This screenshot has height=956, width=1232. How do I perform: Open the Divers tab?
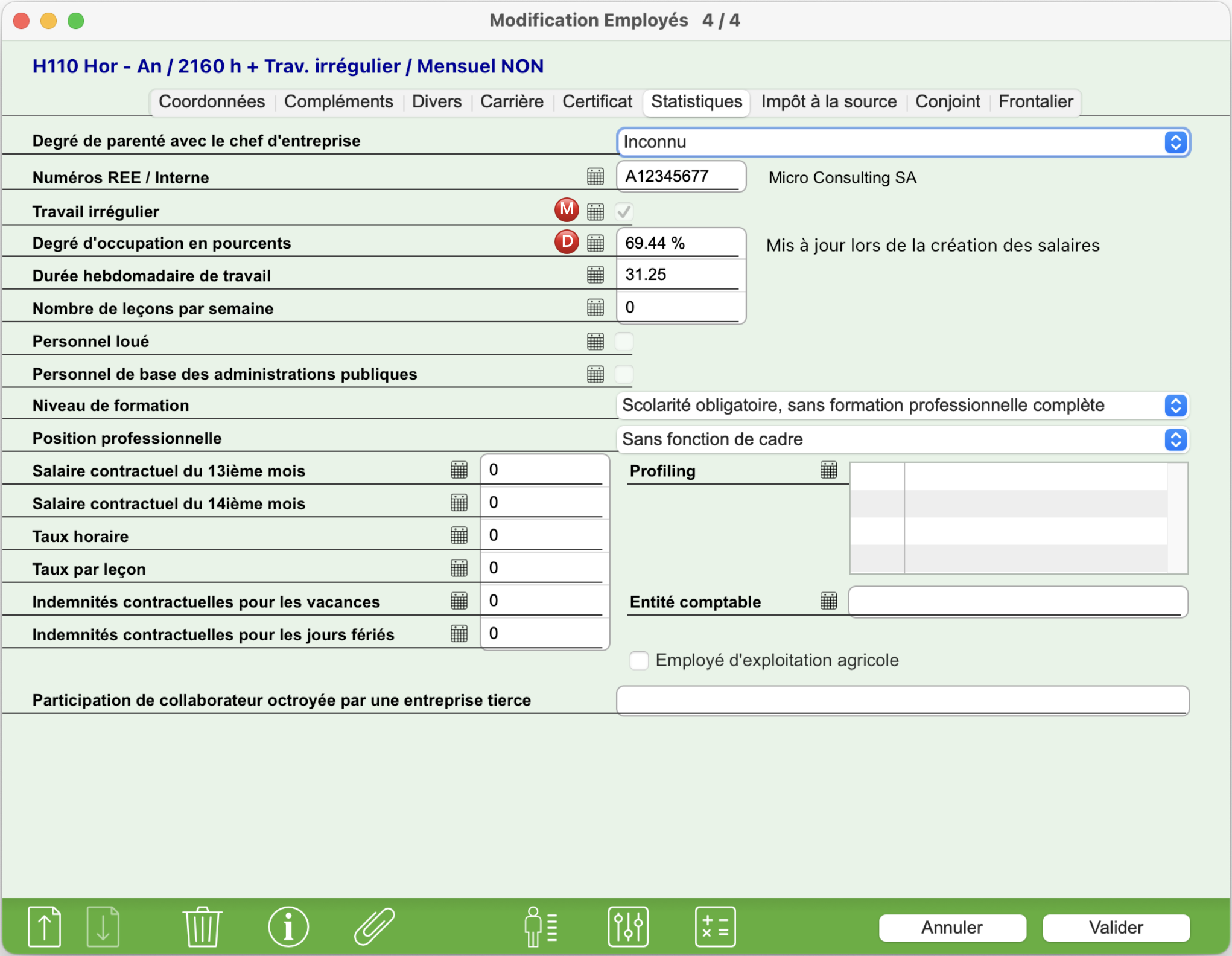coord(437,101)
